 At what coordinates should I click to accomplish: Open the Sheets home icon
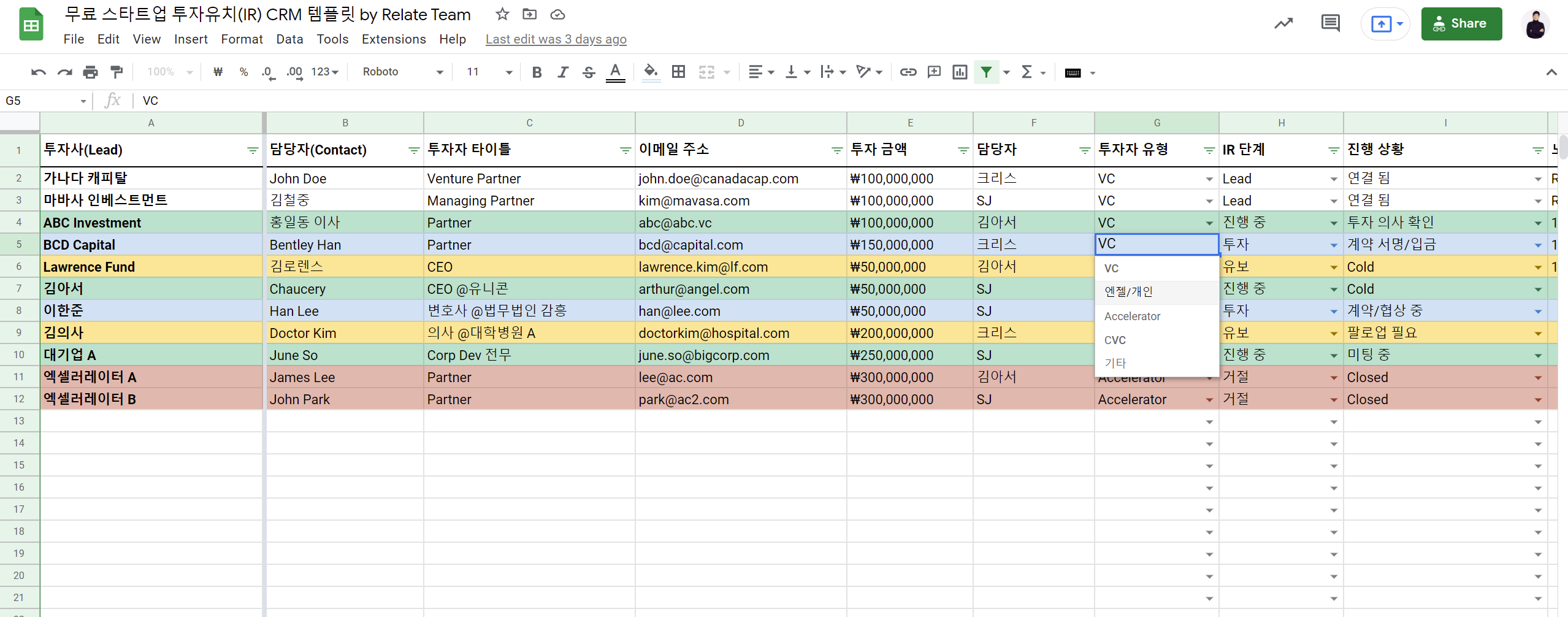pos(31,25)
